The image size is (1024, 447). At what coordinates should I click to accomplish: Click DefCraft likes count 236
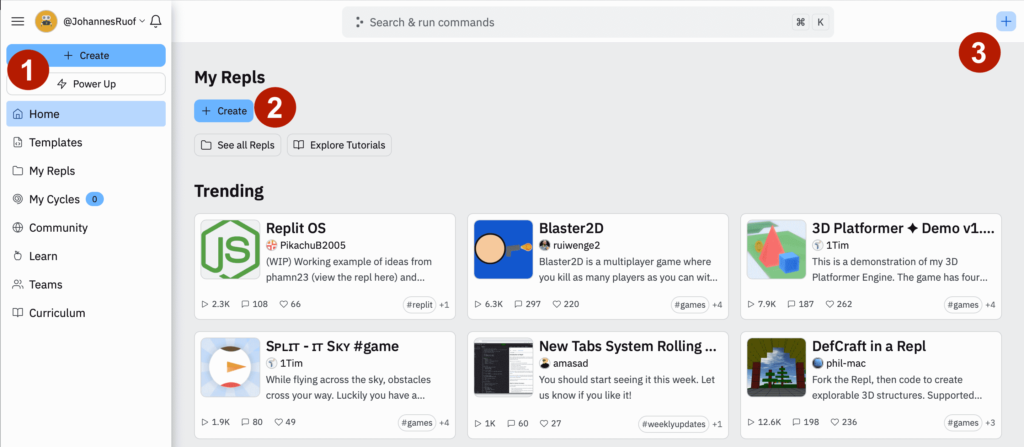point(844,423)
